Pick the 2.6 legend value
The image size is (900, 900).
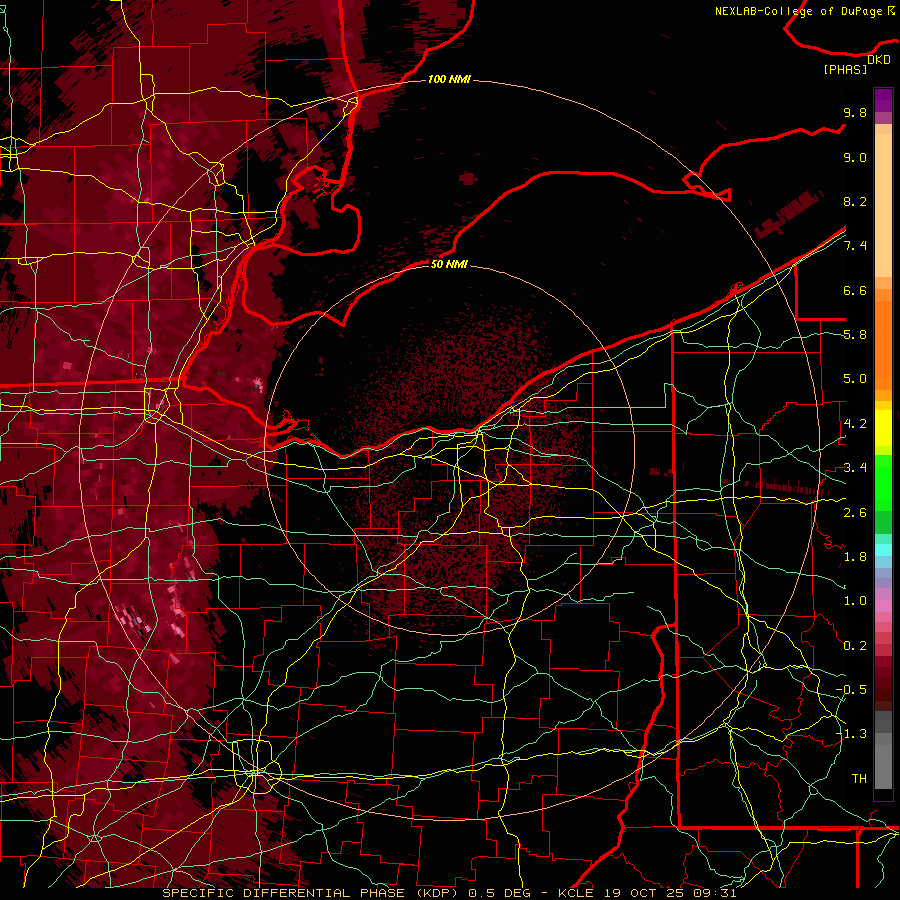point(855,513)
